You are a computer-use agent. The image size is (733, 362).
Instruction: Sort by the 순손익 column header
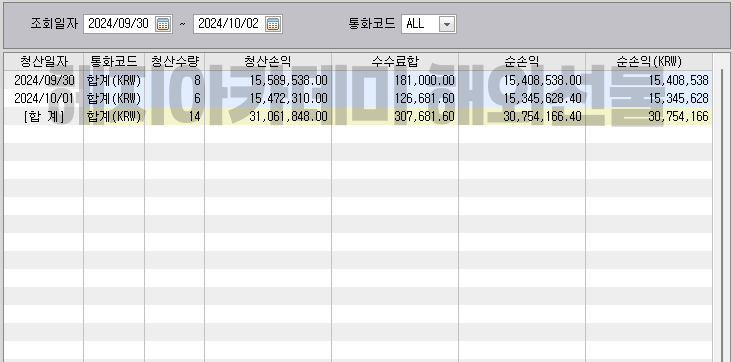point(522,61)
